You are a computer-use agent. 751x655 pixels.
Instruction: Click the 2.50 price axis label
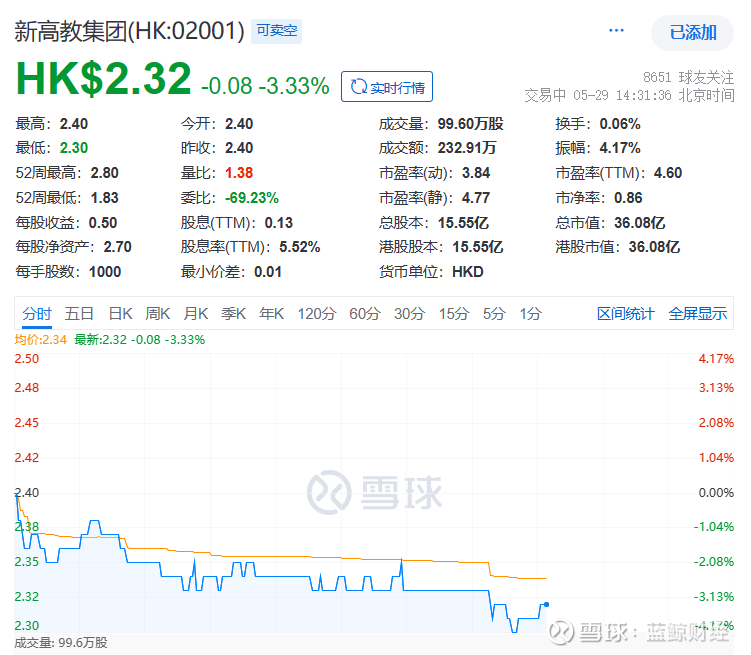(x=27, y=359)
